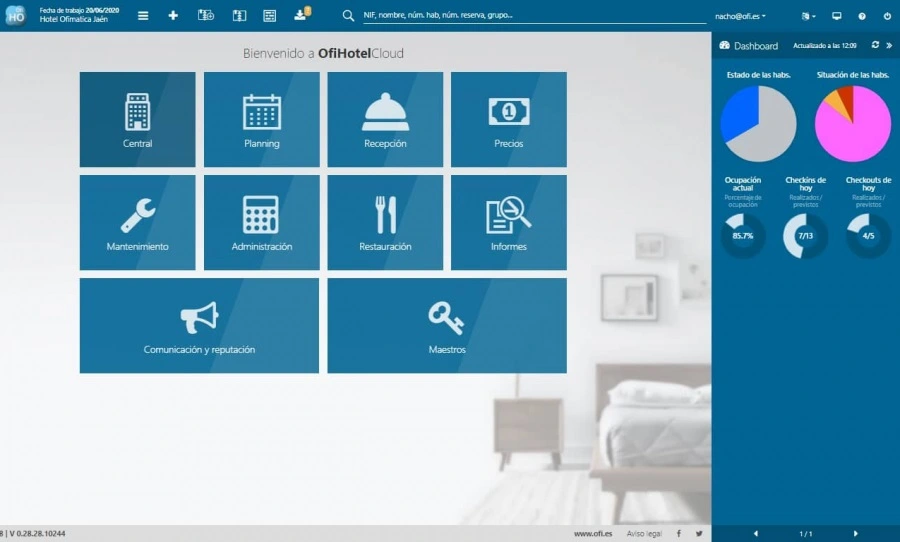Click the Checkins de hoy label
The width and height of the screenshot is (900, 542).
pyautogui.click(x=805, y=184)
